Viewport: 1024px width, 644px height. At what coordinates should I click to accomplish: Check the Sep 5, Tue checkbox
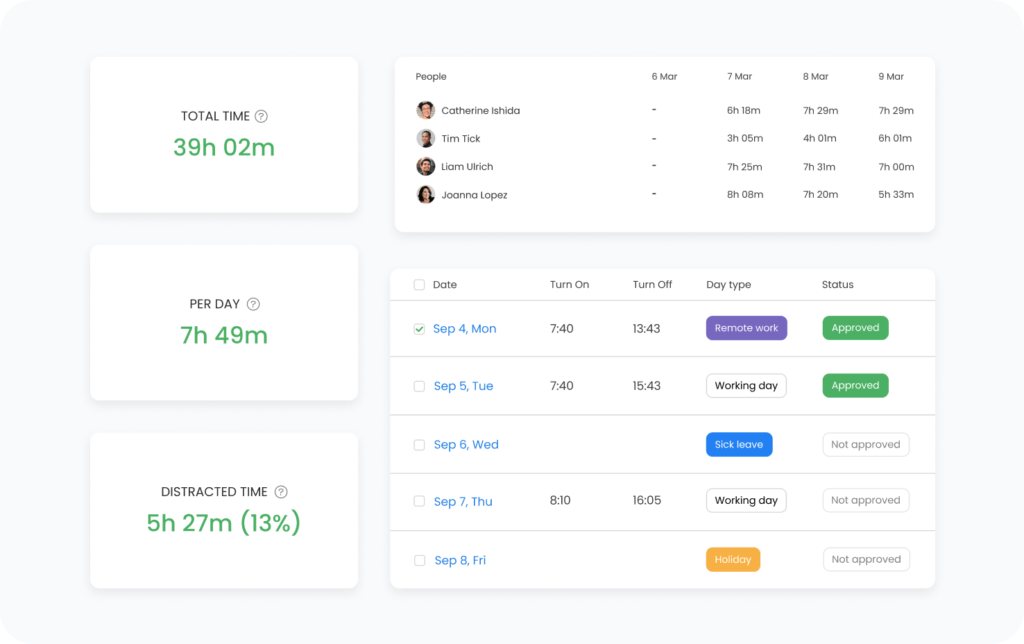click(419, 386)
